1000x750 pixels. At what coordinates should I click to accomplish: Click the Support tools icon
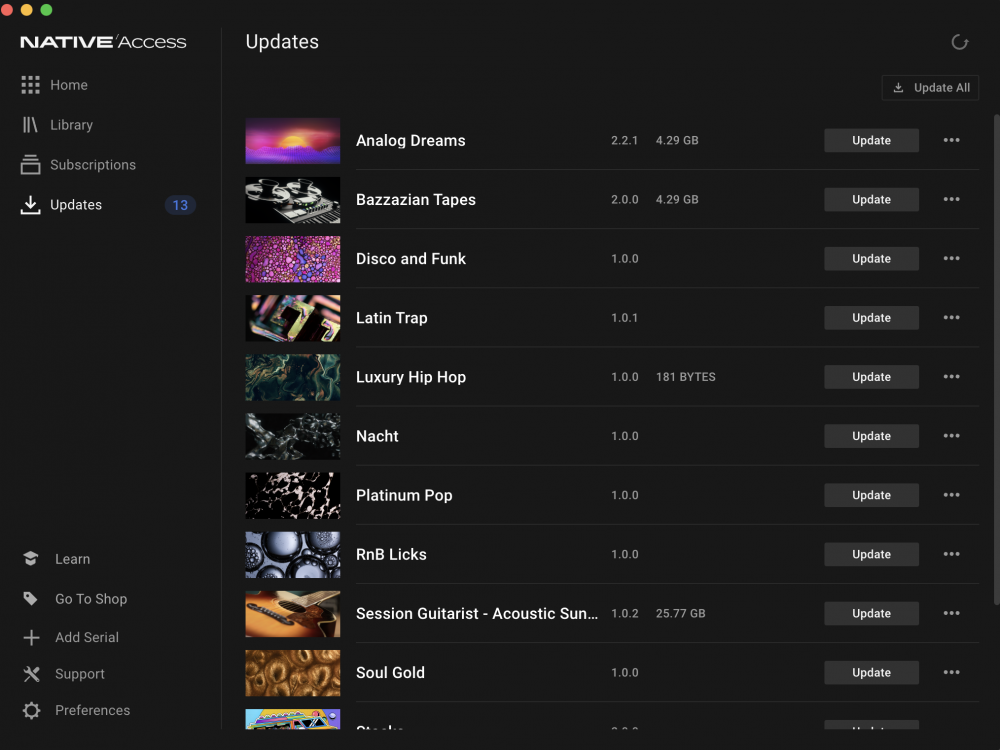pos(31,673)
